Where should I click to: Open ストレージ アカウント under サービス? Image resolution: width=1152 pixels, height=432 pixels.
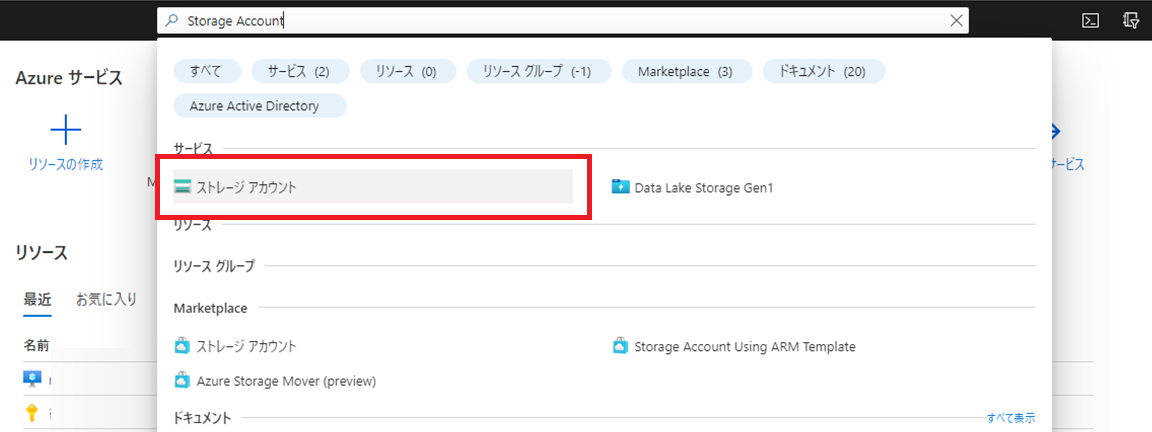point(372,187)
